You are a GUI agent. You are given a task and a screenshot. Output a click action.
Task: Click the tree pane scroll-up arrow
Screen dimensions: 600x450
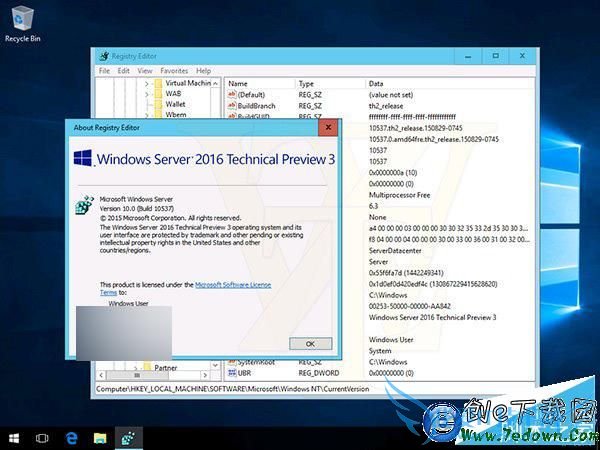(x=215, y=83)
